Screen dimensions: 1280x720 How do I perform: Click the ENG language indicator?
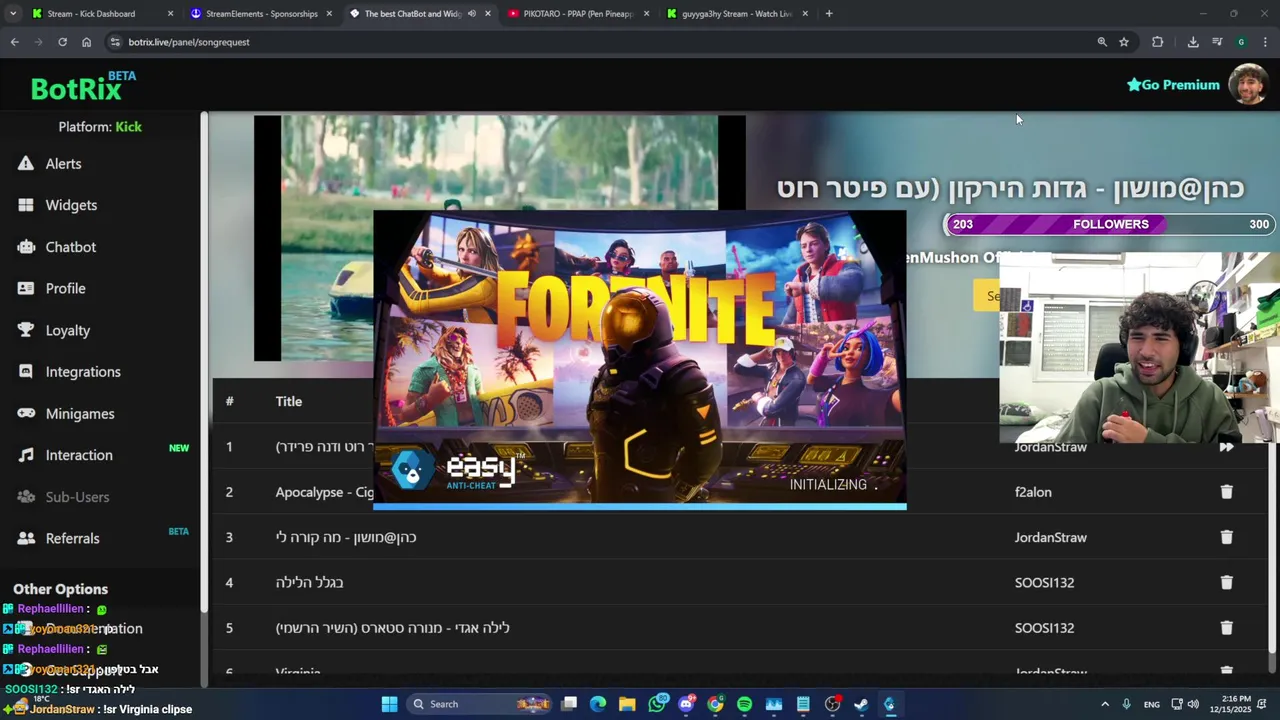pyautogui.click(x=1152, y=704)
